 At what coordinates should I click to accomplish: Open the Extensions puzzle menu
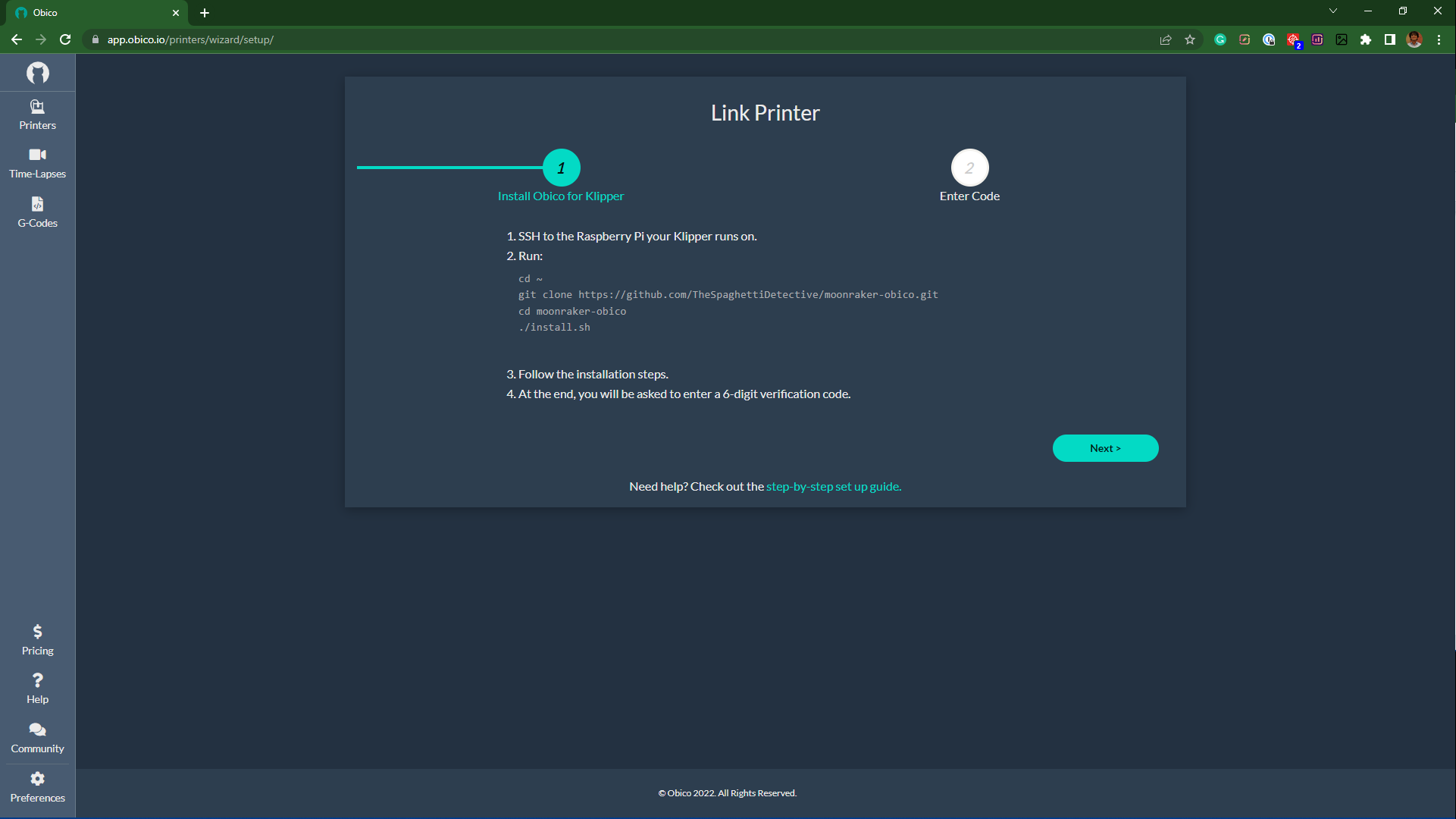[1366, 39]
